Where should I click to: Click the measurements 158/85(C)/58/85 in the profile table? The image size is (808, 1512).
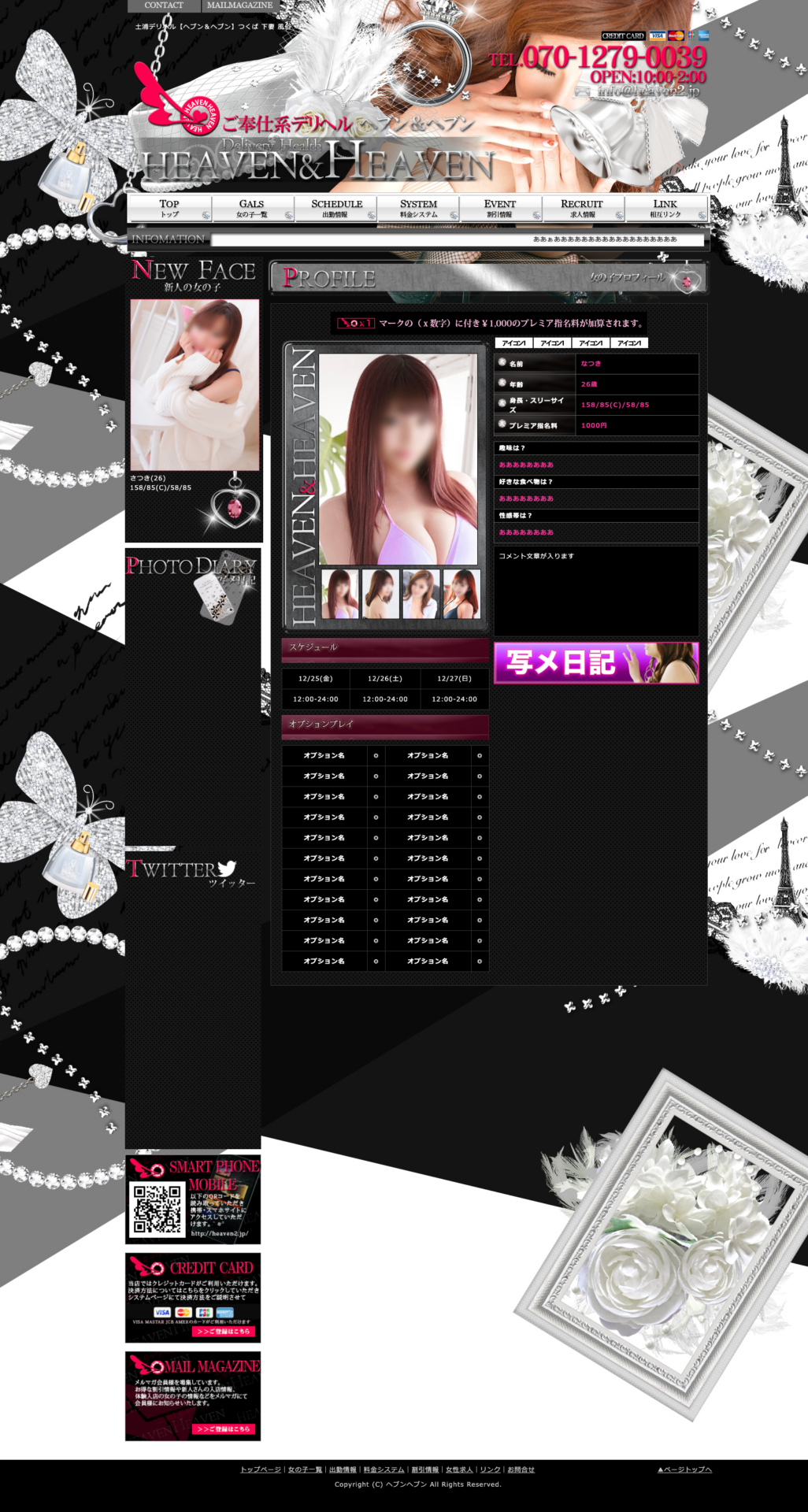615,405
